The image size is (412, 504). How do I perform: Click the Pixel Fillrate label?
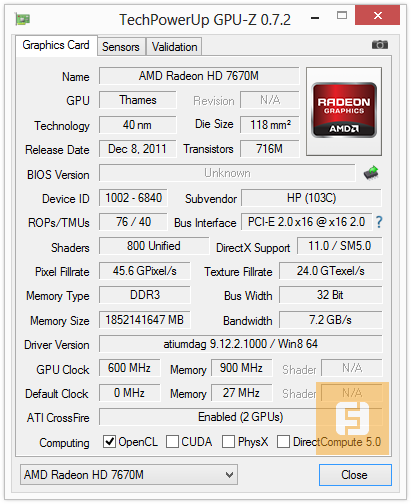point(62,272)
